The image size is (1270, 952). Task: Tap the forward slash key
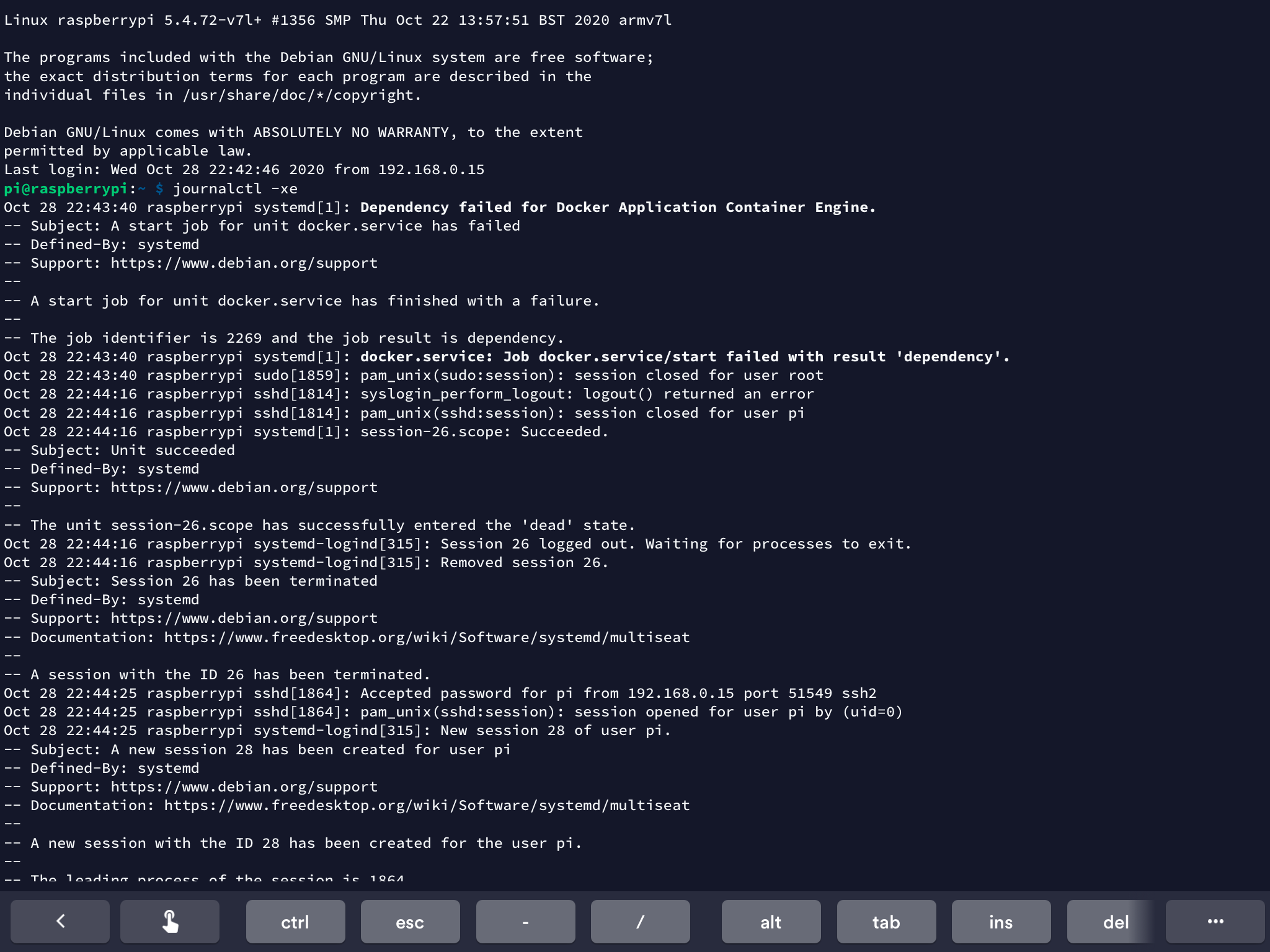pos(640,922)
